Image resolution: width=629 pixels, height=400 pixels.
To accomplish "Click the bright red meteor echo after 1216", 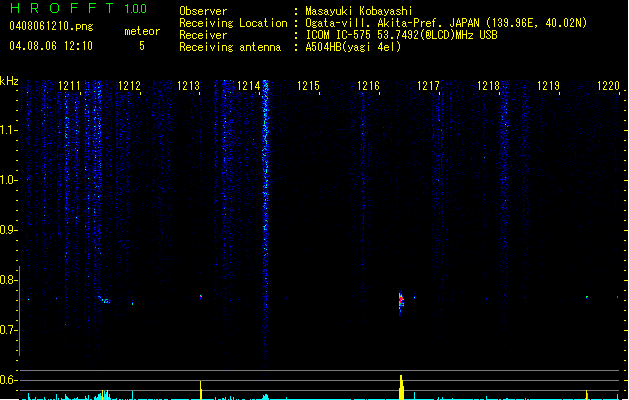I will [401, 301].
